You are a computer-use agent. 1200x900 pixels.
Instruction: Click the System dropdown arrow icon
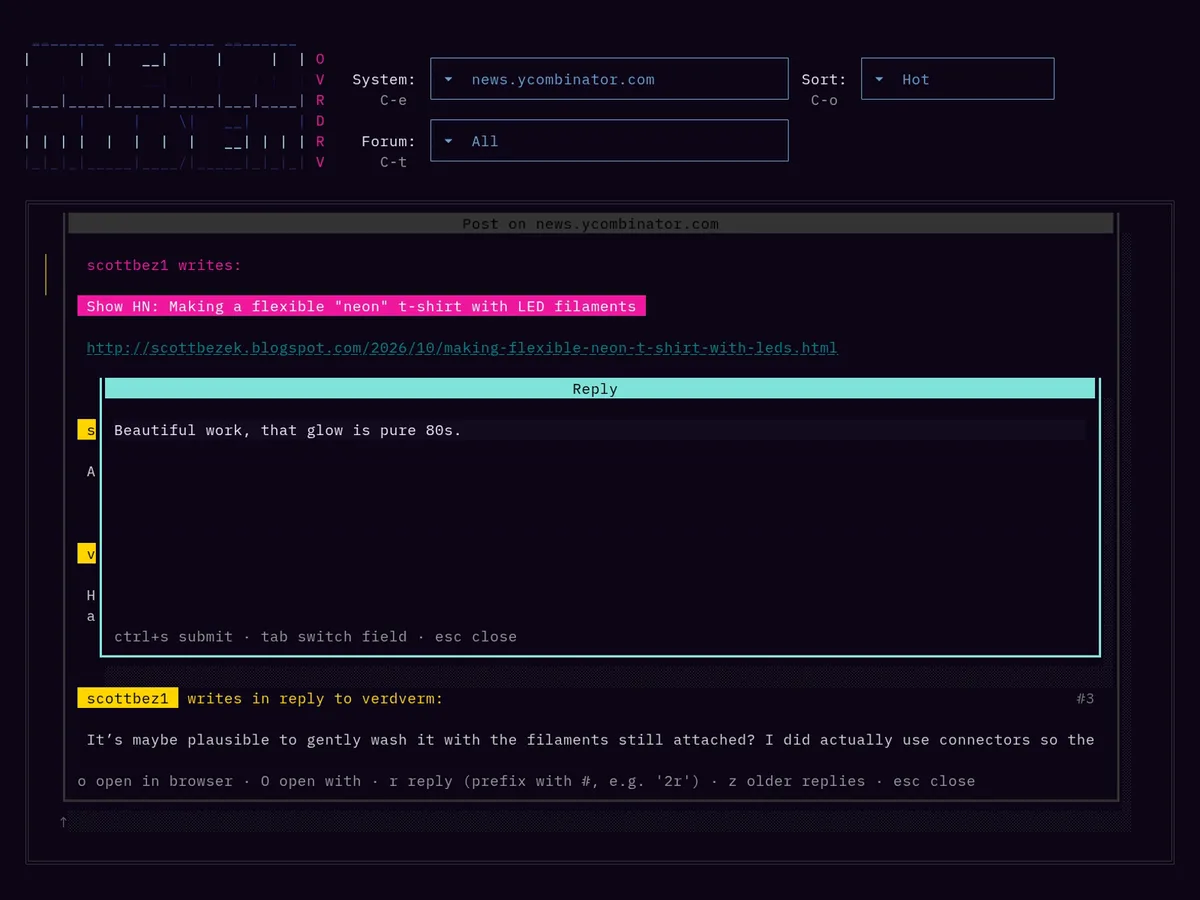[x=449, y=79]
